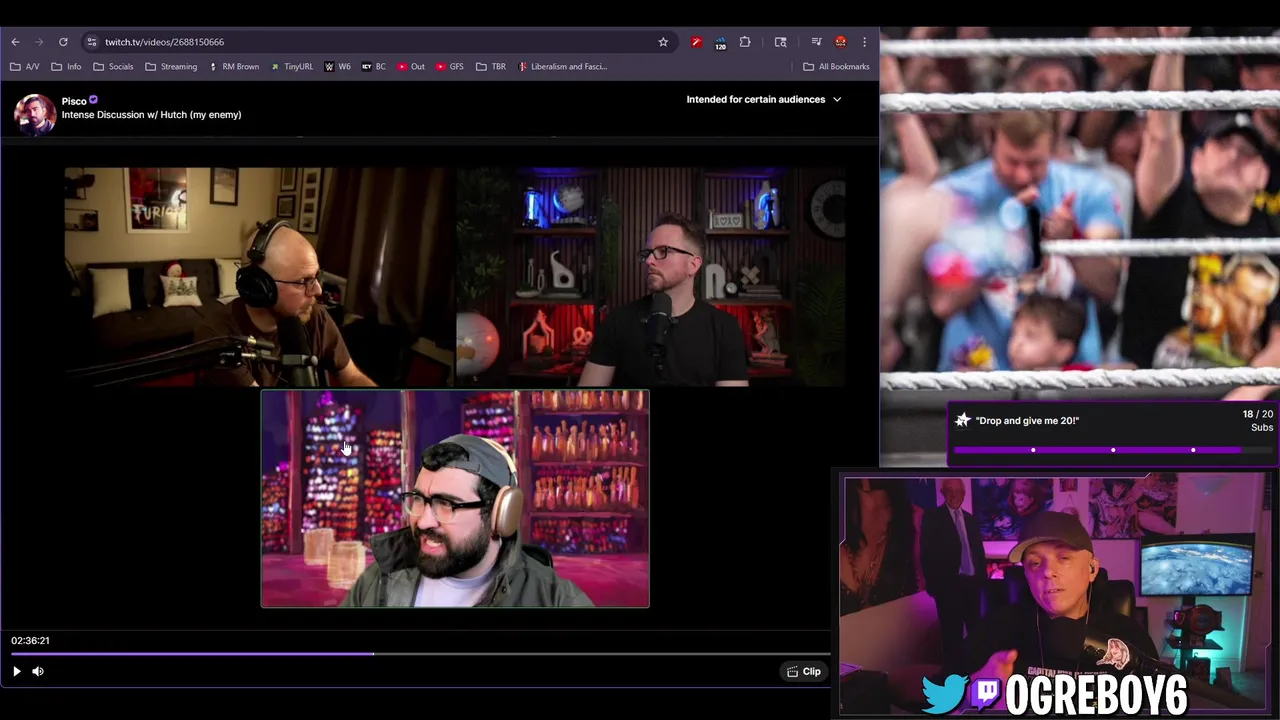
Task: Open the Extensions puzzle menu
Action: point(745,42)
